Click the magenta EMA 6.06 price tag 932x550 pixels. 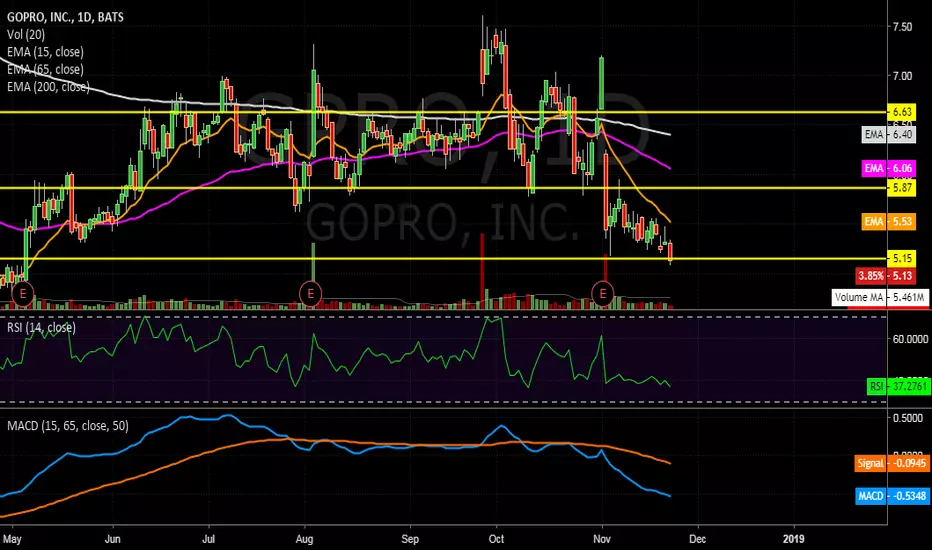(889, 168)
